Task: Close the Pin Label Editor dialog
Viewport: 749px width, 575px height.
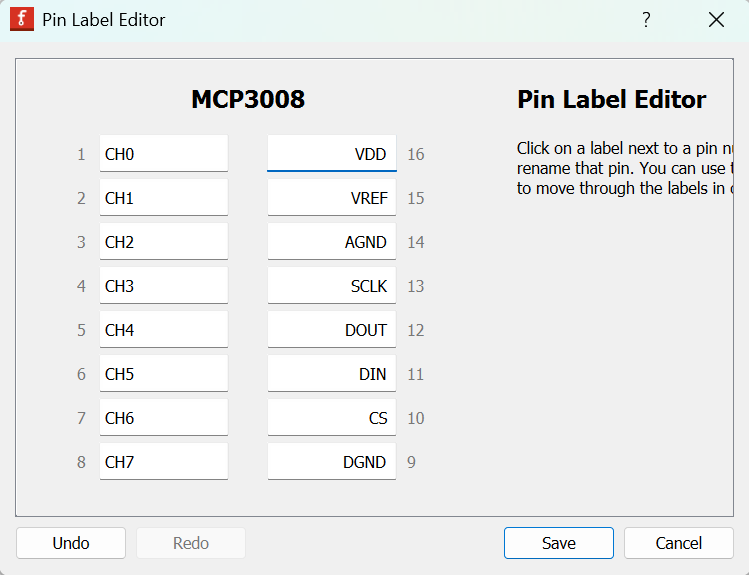Action: click(x=716, y=20)
